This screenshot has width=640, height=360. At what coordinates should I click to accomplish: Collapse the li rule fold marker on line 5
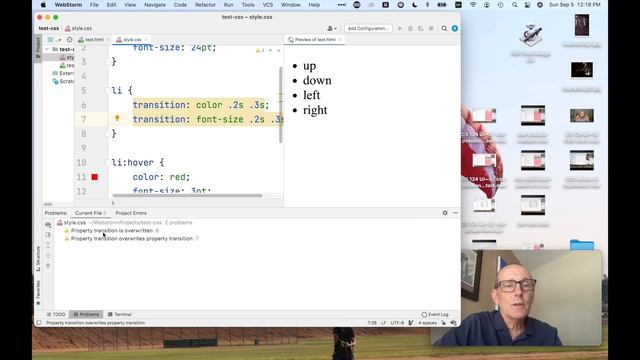pos(109,91)
